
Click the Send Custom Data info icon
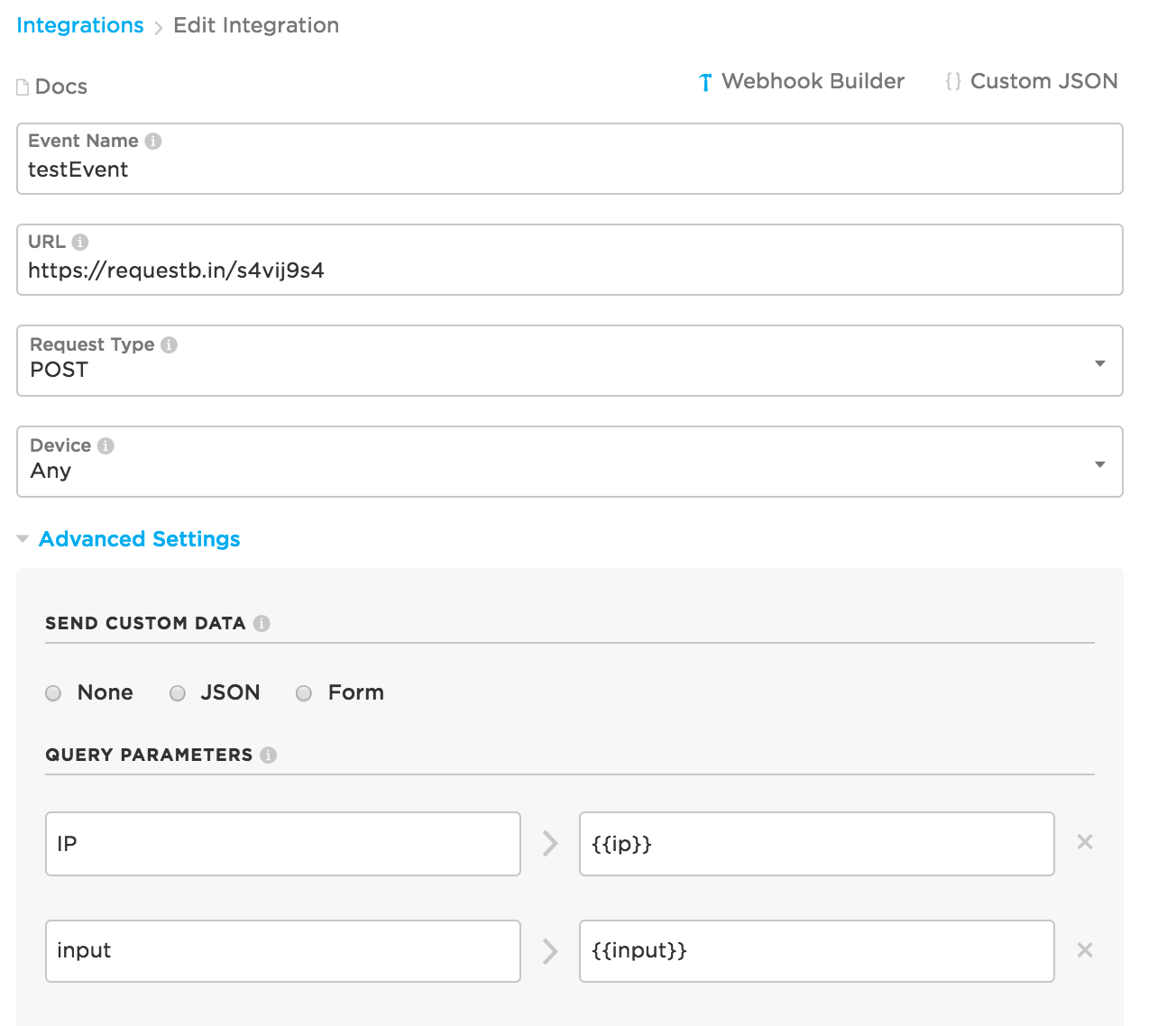coord(262,623)
